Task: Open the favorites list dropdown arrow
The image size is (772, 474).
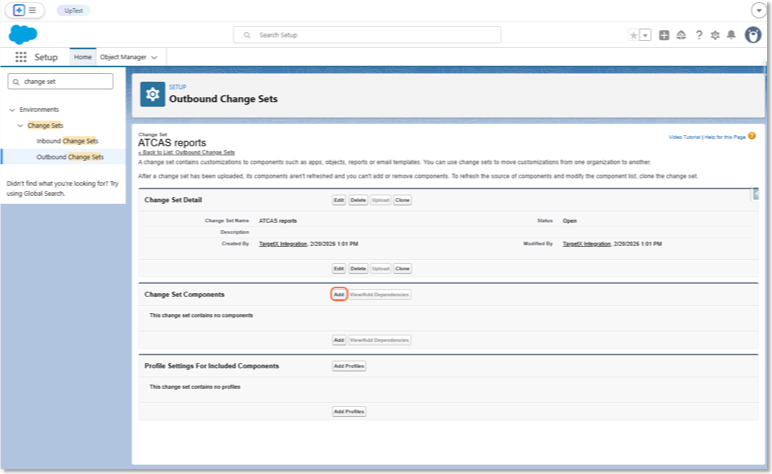Action: (x=645, y=35)
